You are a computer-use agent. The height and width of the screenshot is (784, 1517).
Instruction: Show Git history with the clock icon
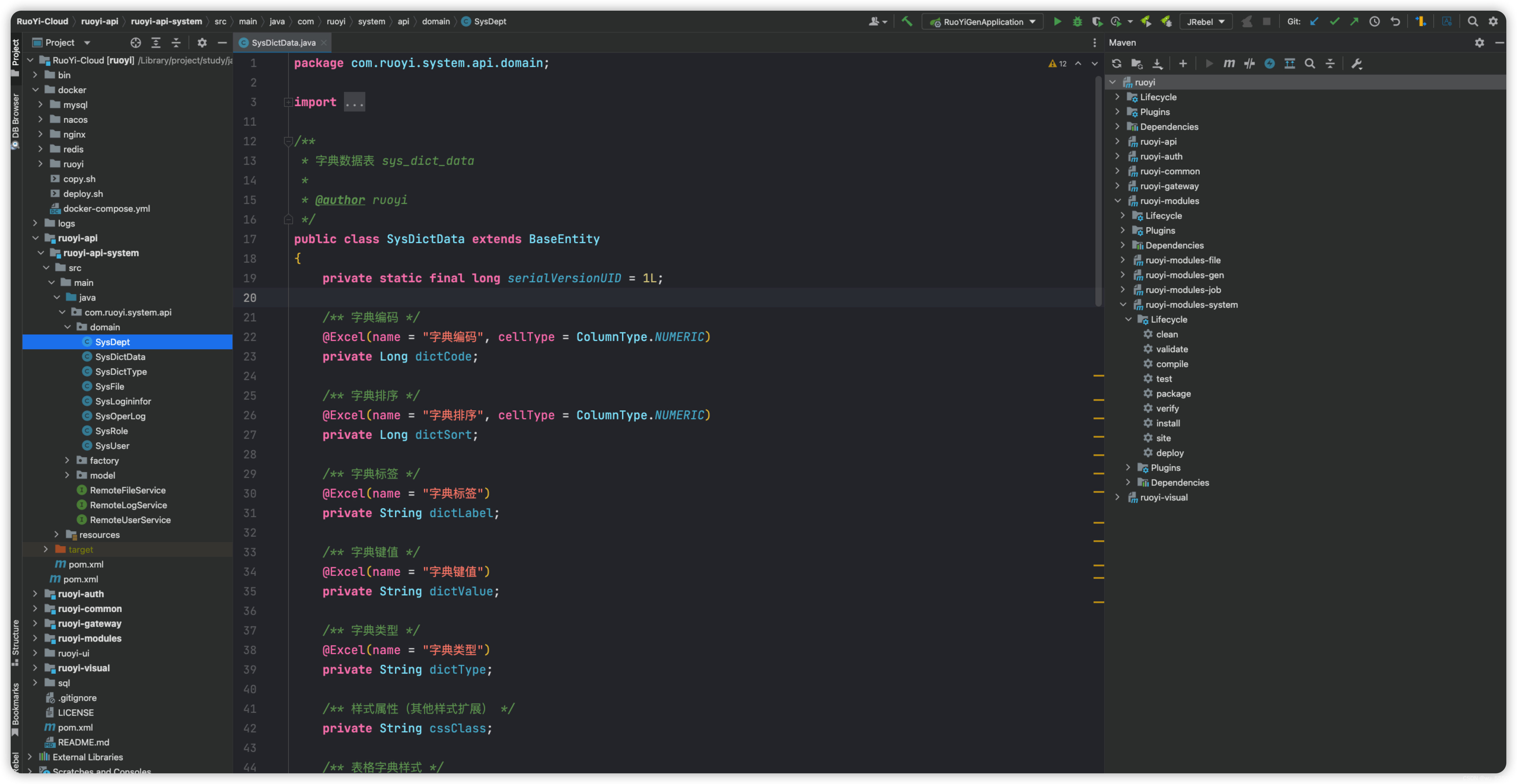(x=1374, y=21)
